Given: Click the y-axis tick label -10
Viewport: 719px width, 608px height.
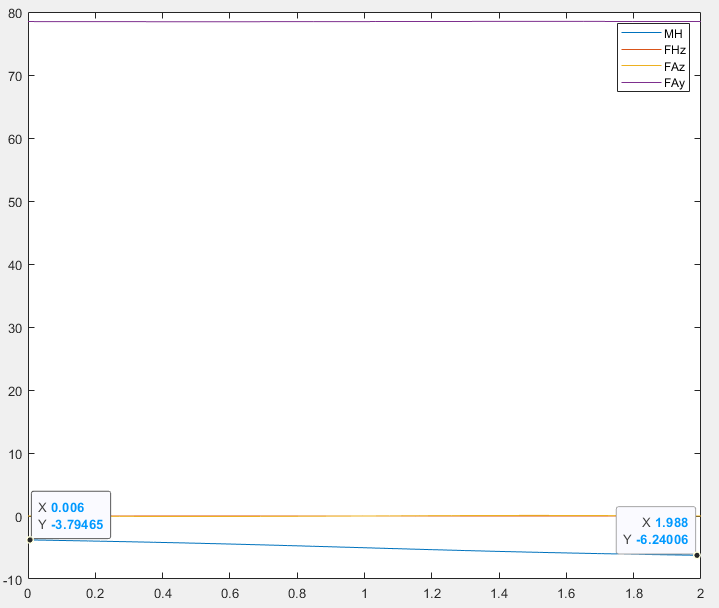Looking at the screenshot, I should [x=12, y=580].
